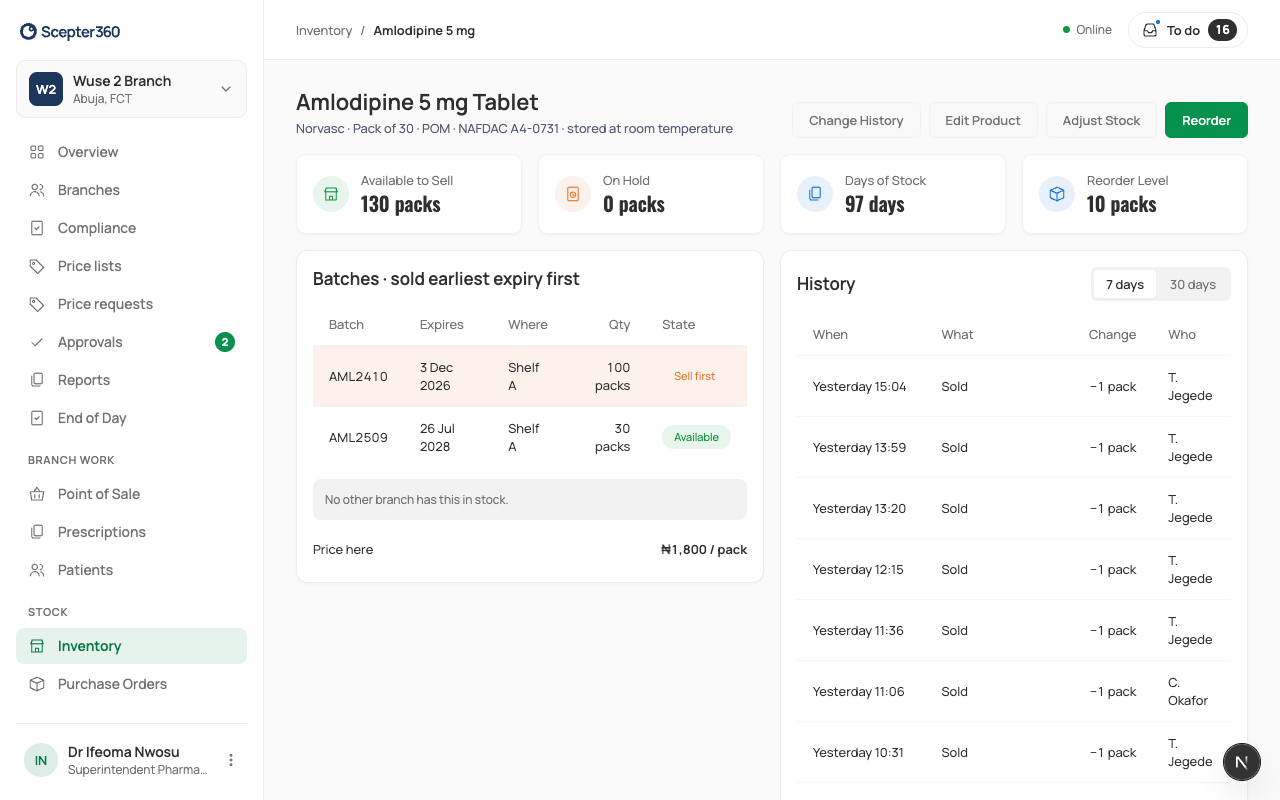The width and height of the screenshot is (1280, 800).
Task: Click the Yesterday 15:04 history entry
Action: pyautogui.click(x=1014, y=386)
